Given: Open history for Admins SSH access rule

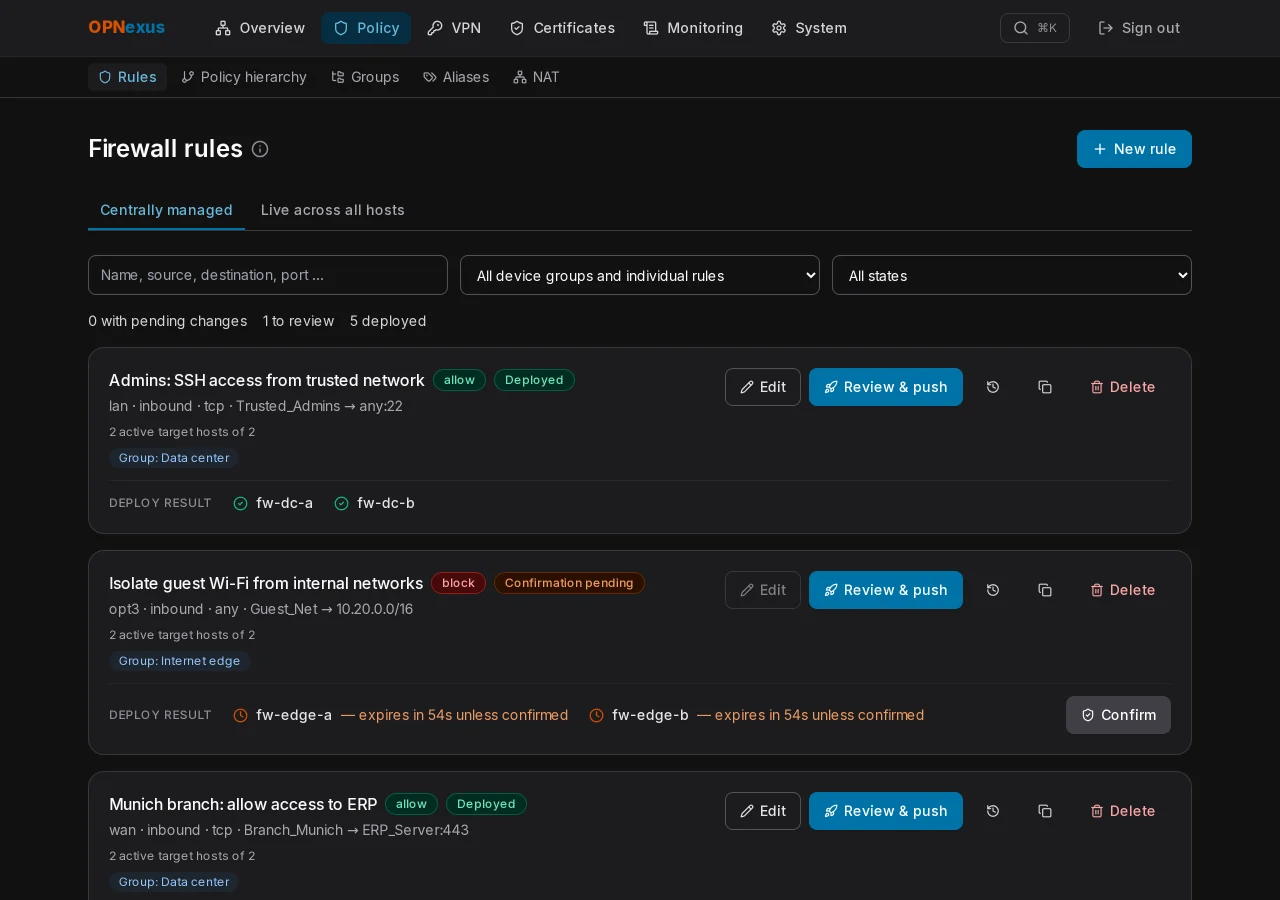Looking at the screenshot, I should click(x=993, y=387).
